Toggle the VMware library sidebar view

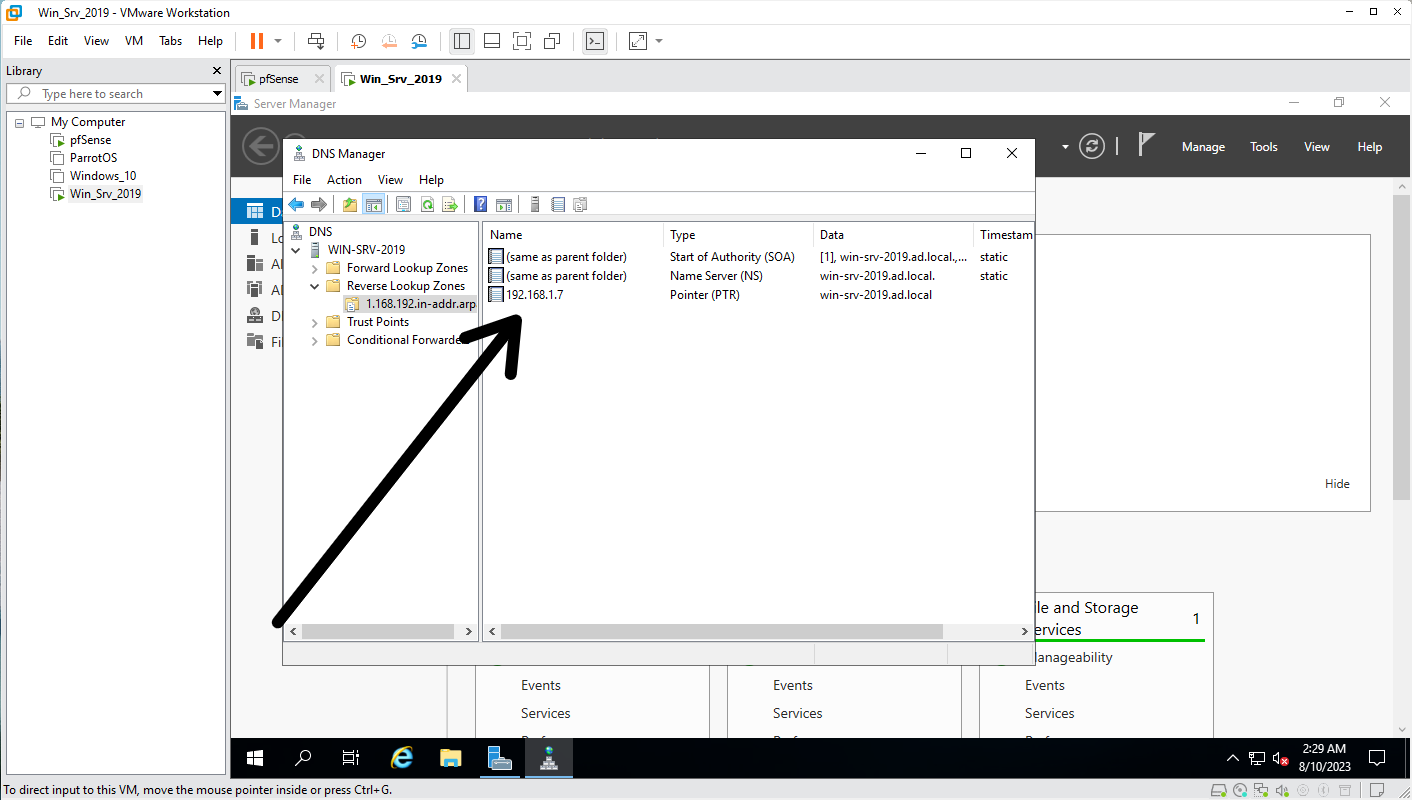point(461,41)
